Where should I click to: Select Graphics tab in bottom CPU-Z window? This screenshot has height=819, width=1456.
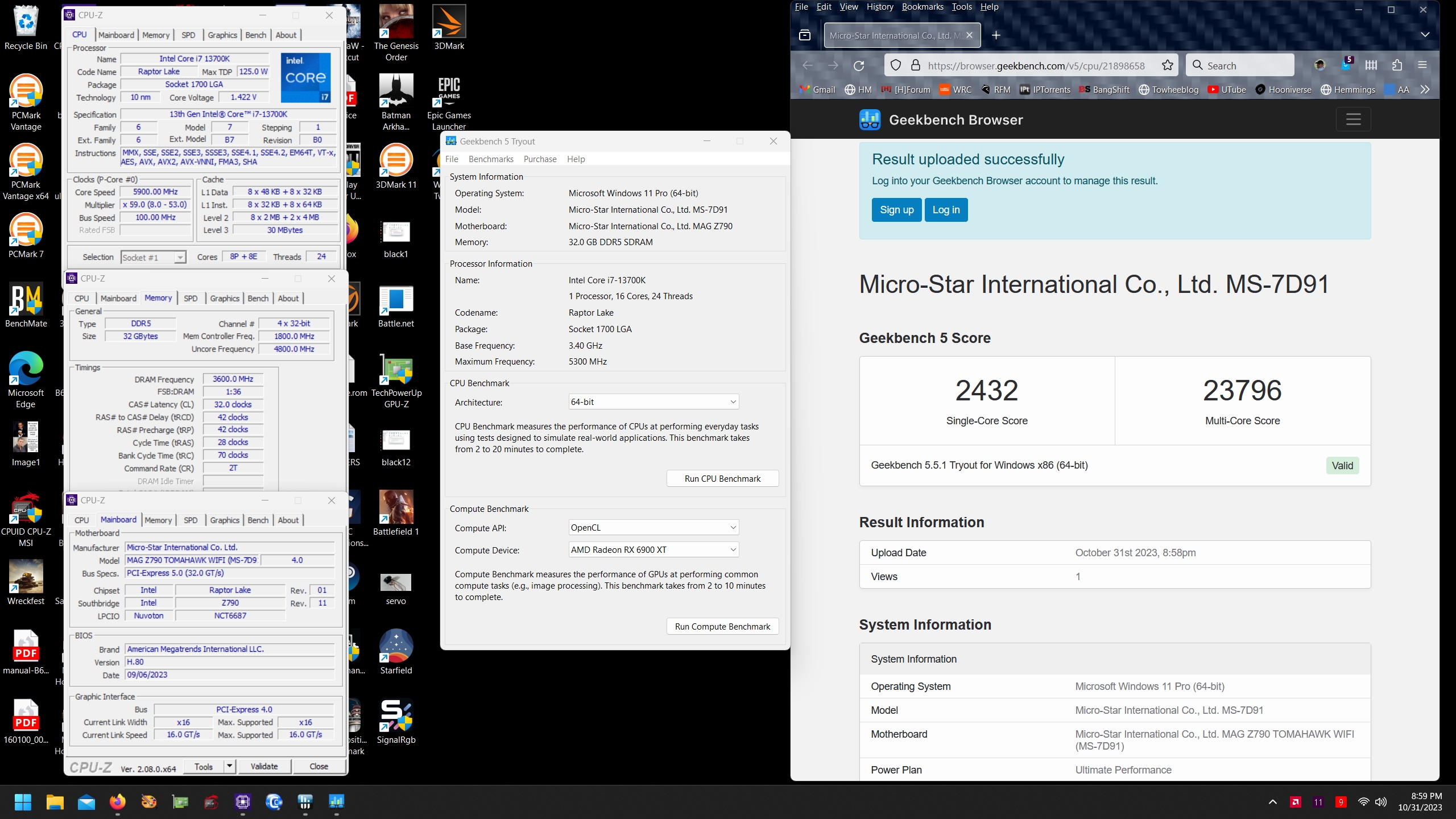point(225,520)
